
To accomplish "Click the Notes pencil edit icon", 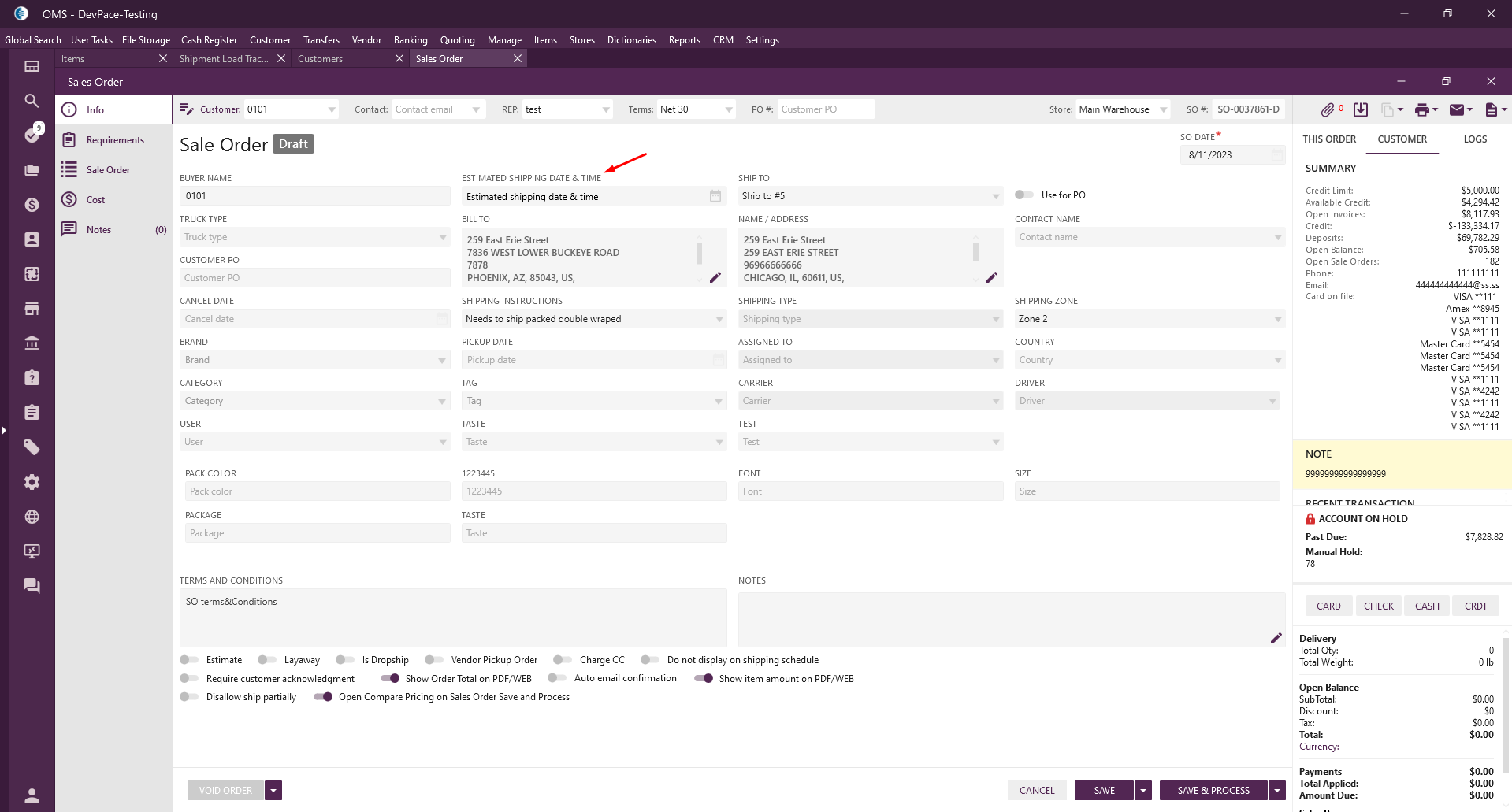I will tap(1276, 638).
